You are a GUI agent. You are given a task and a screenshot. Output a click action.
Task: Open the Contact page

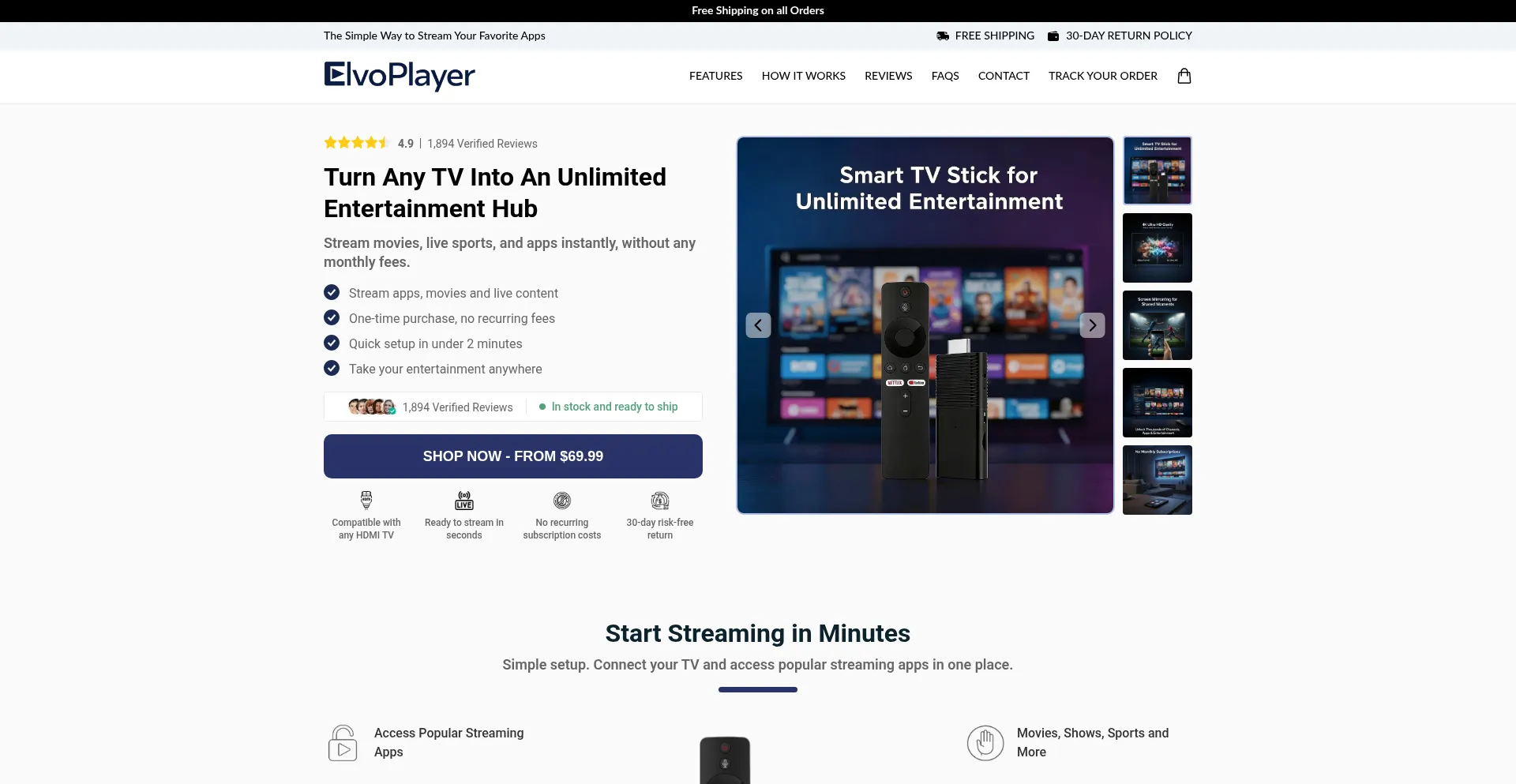tap(1004, 76)
